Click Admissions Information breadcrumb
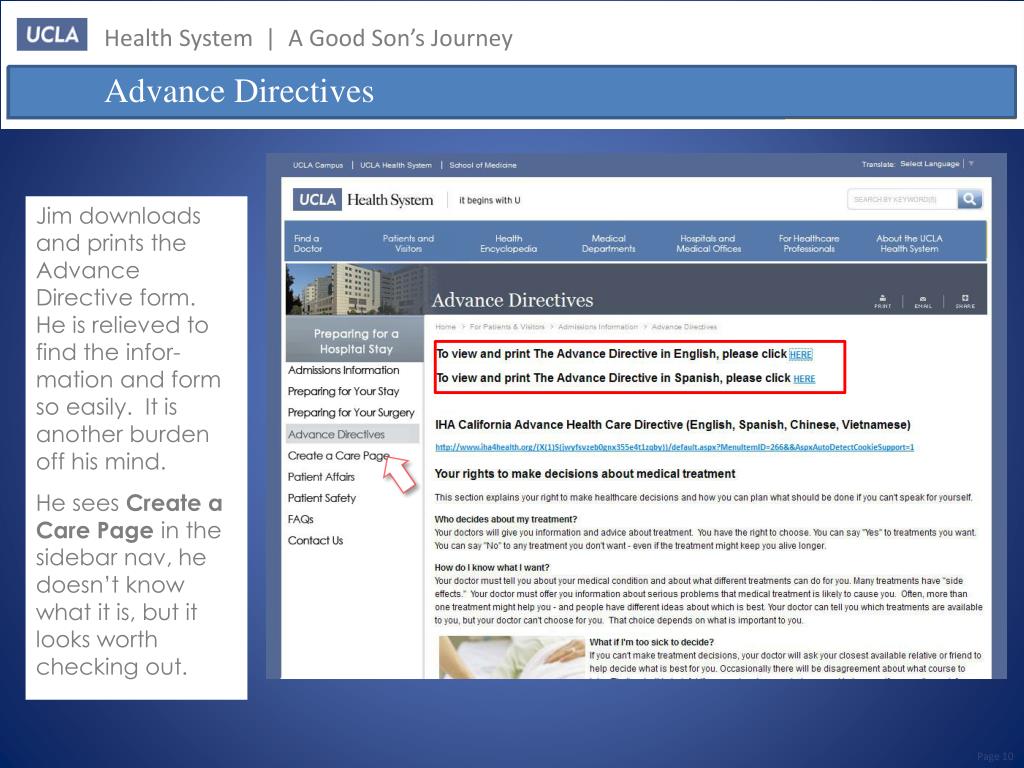The width and height of the screenshot is (1024, 768). (x=598, y=327)
